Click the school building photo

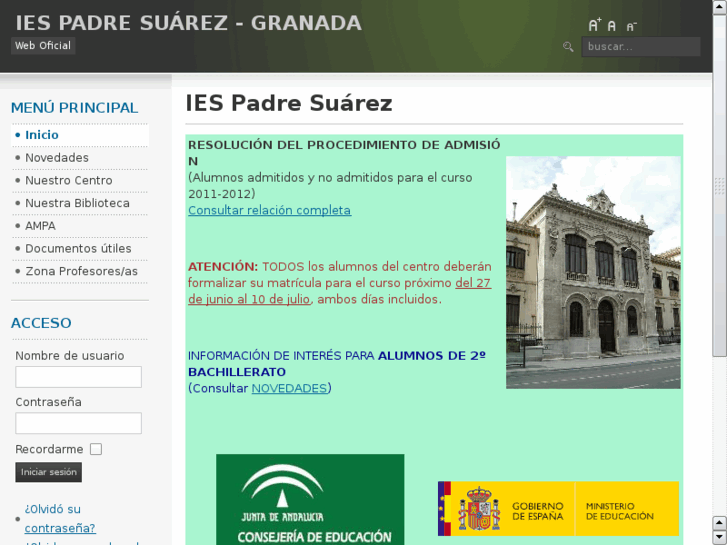[593, 272]
